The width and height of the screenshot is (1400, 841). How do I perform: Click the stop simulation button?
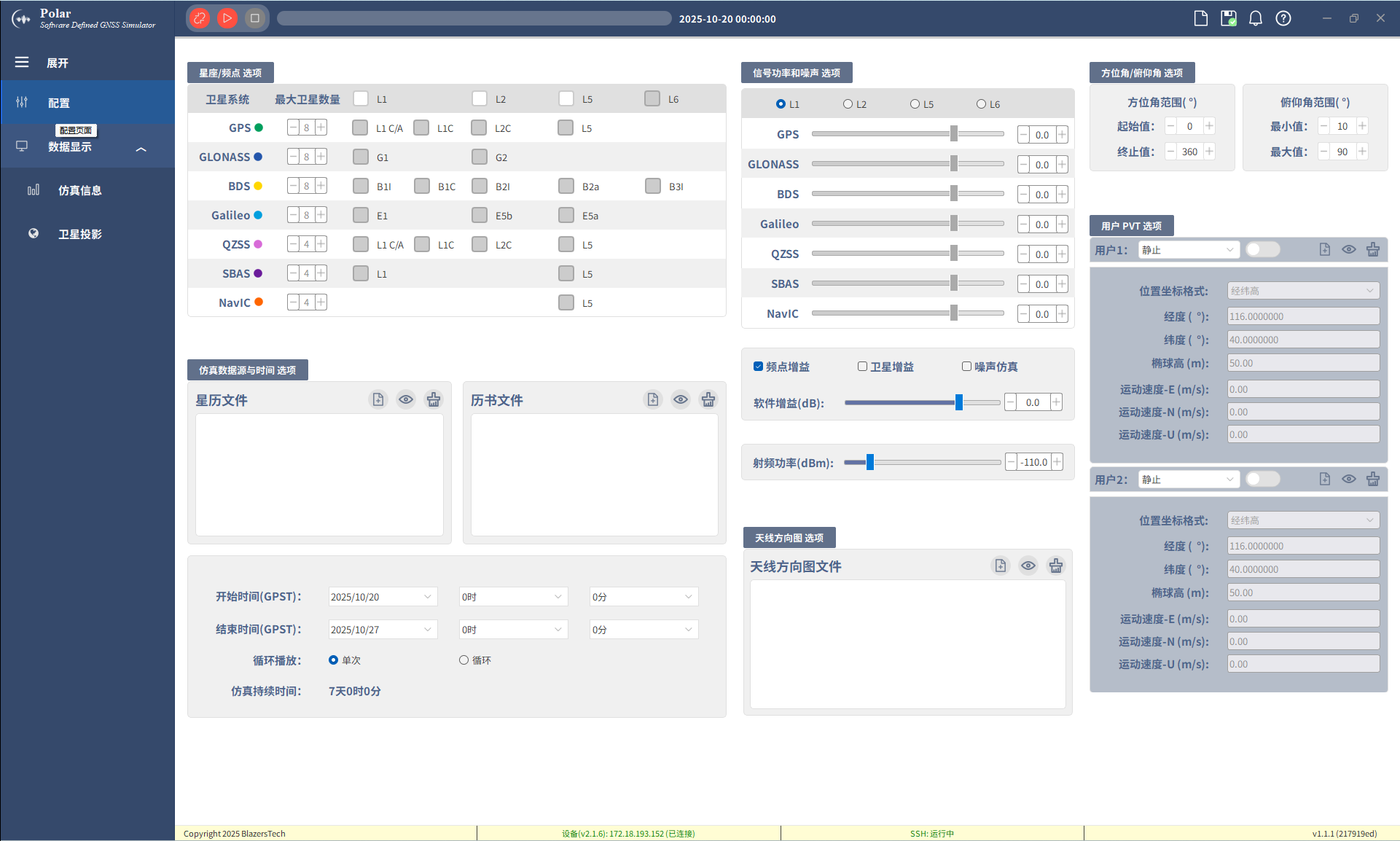[x=254, y=18]
